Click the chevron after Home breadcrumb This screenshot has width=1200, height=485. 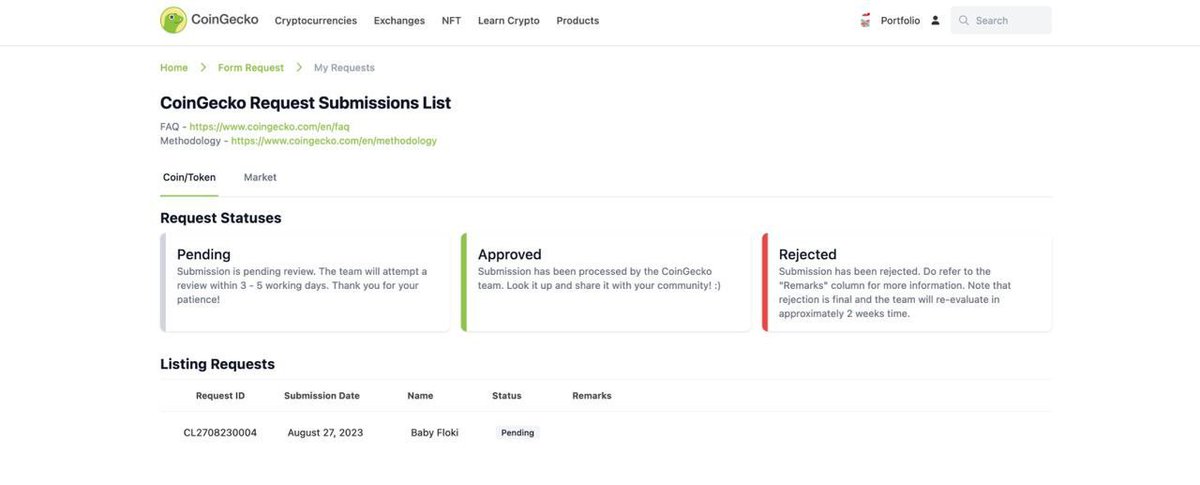[203, 67]
